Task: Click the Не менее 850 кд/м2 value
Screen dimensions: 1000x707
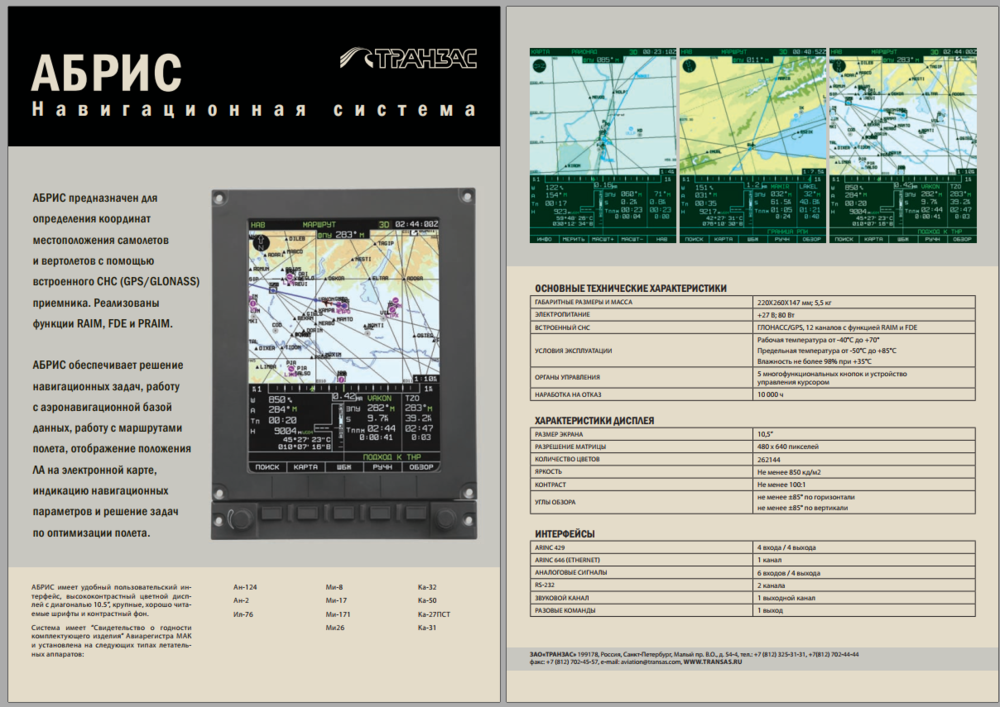Action: [x=789, y=472]
